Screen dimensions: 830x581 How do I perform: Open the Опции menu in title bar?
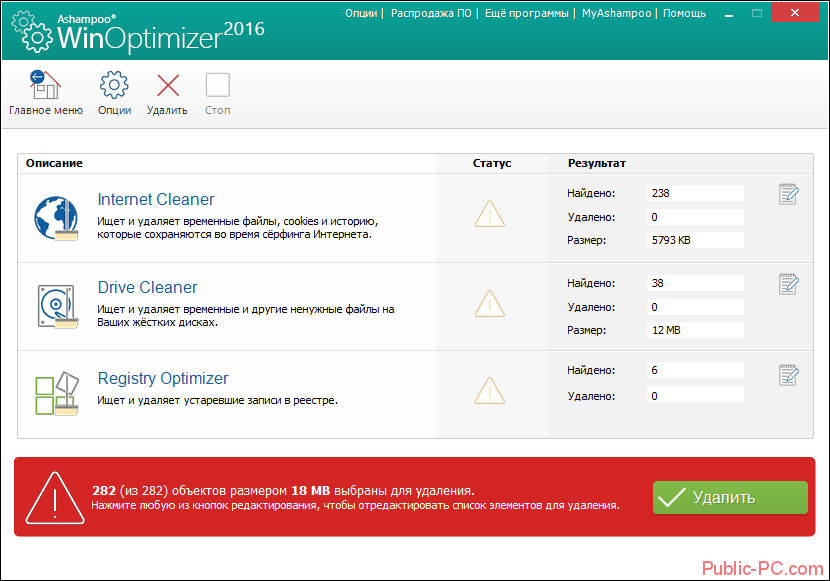[x=361, y=14]
